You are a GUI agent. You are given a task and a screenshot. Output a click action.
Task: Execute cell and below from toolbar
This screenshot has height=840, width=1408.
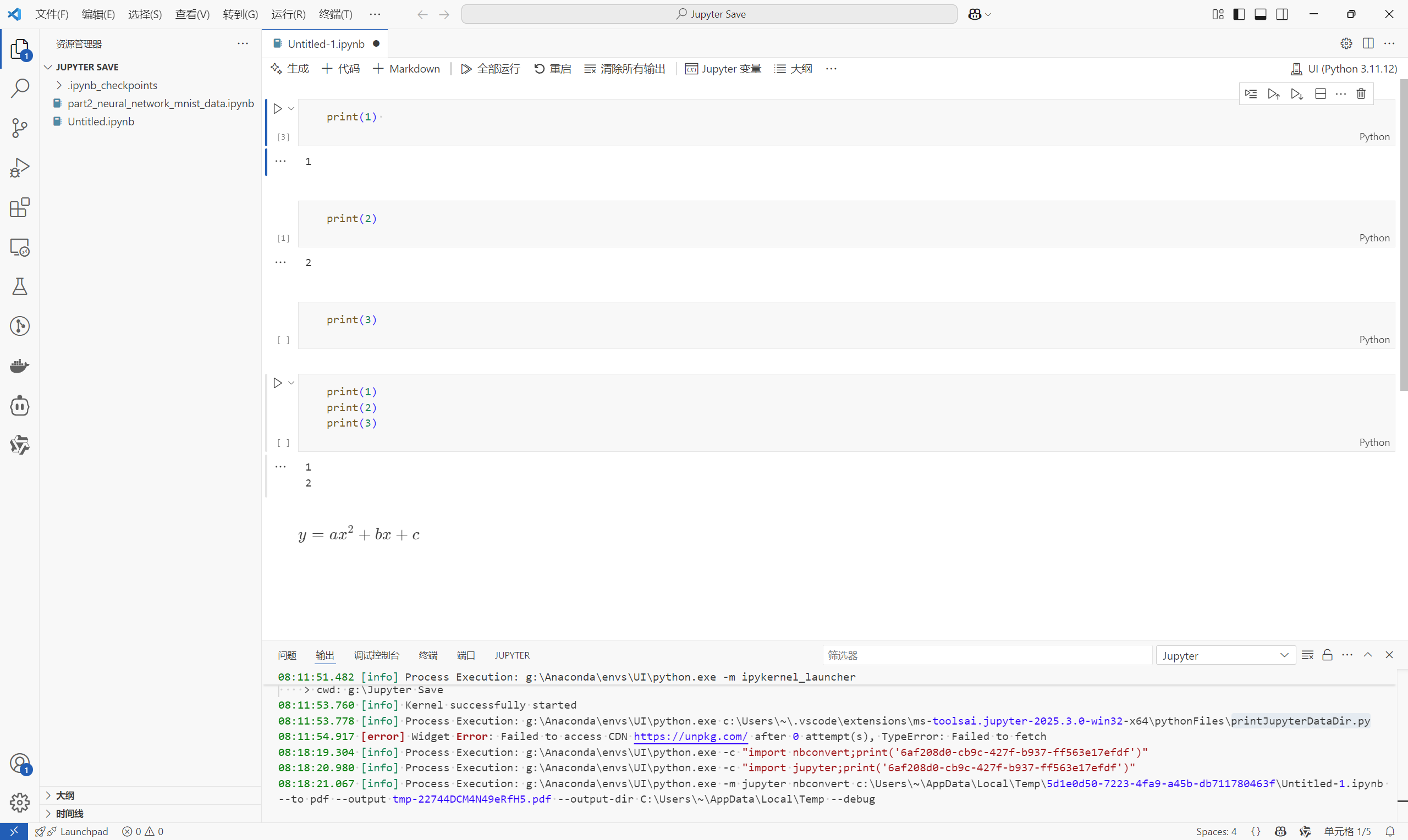tap(1297, 94)
